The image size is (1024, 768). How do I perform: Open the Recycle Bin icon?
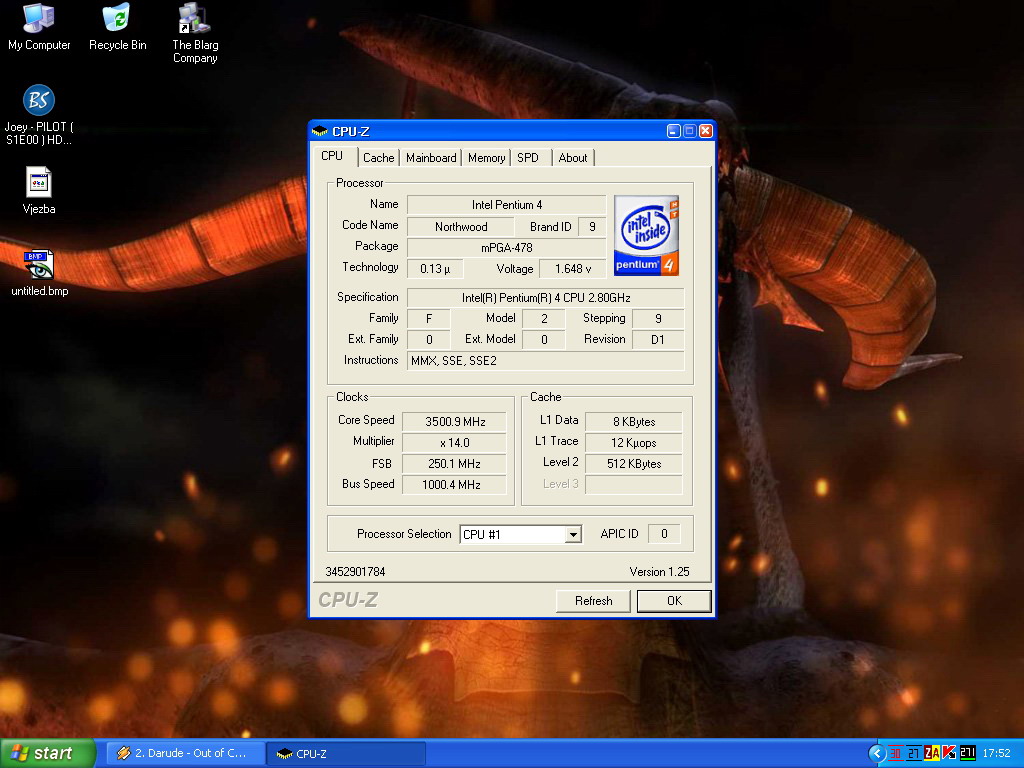(117, 19)
